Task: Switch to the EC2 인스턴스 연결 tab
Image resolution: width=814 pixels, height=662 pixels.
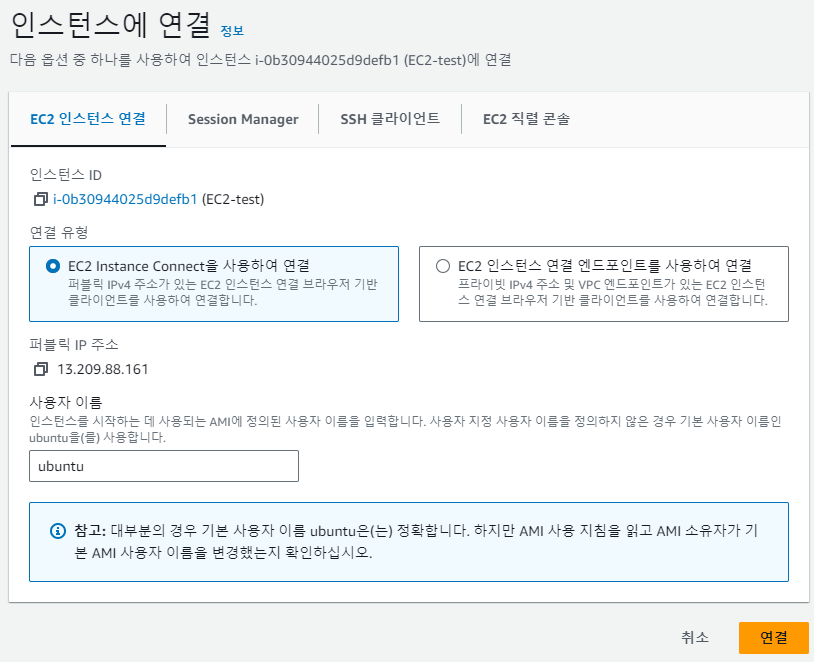Action: (x=88, y=119)
